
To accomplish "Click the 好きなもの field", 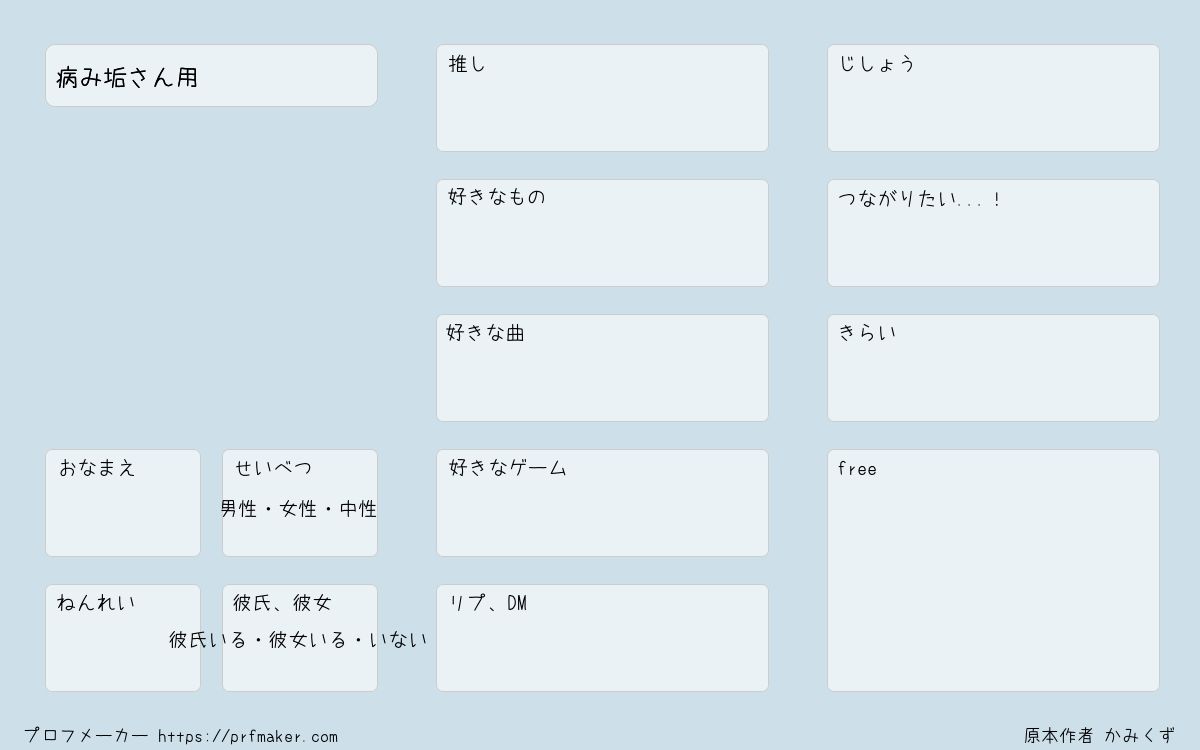I will pos(602,233).
